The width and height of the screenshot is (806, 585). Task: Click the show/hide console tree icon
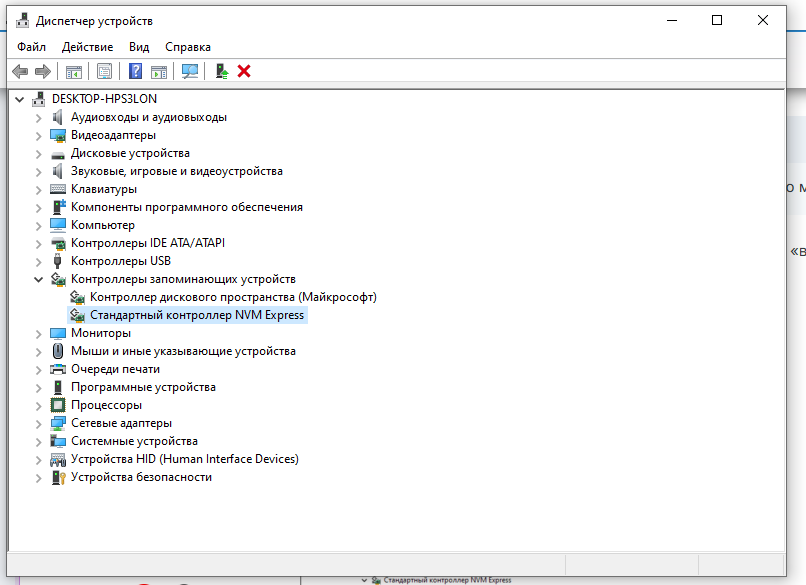point(73,71)
